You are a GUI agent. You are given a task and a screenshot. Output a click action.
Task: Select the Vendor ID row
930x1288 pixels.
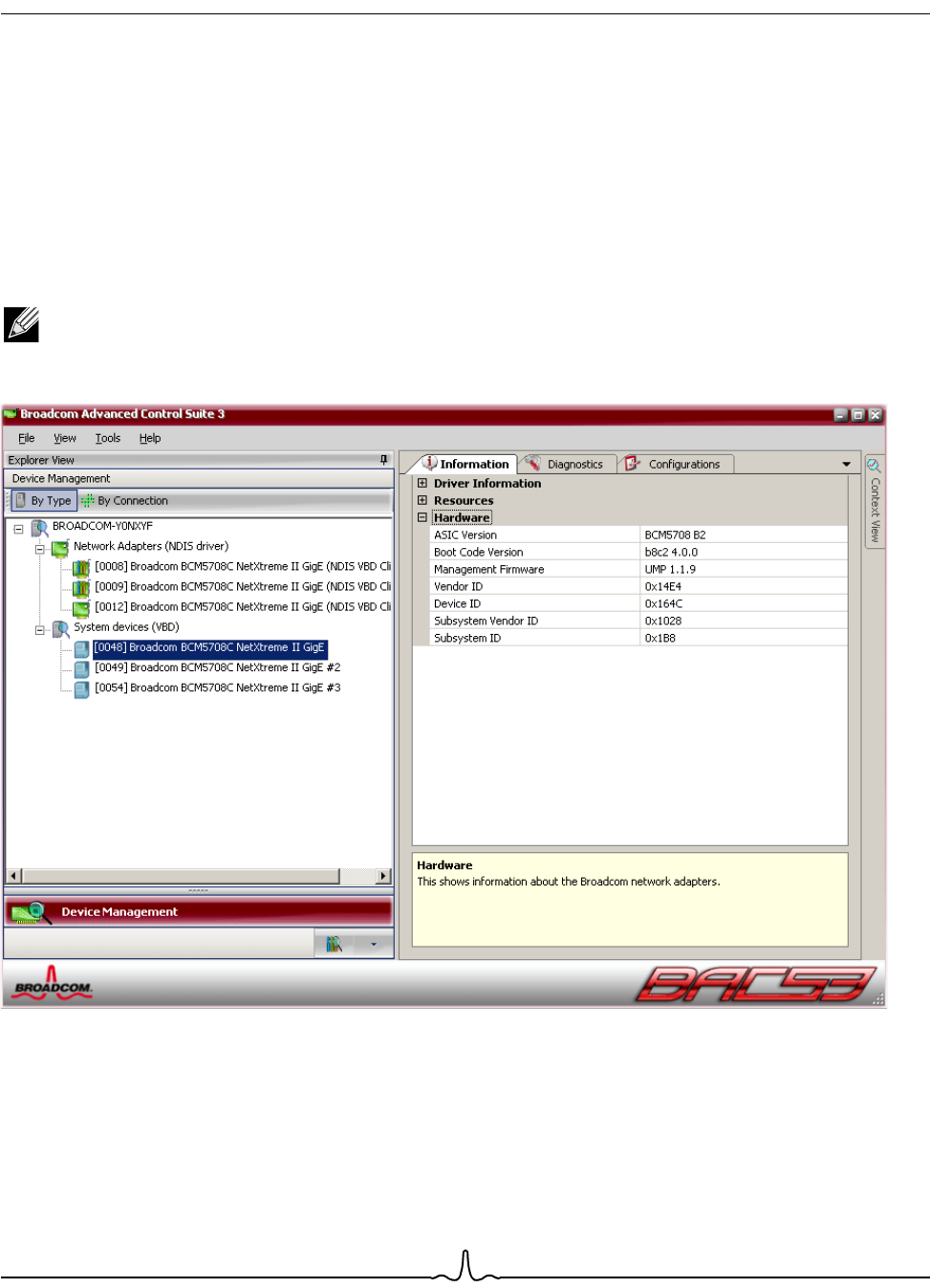tap(638, 586)
